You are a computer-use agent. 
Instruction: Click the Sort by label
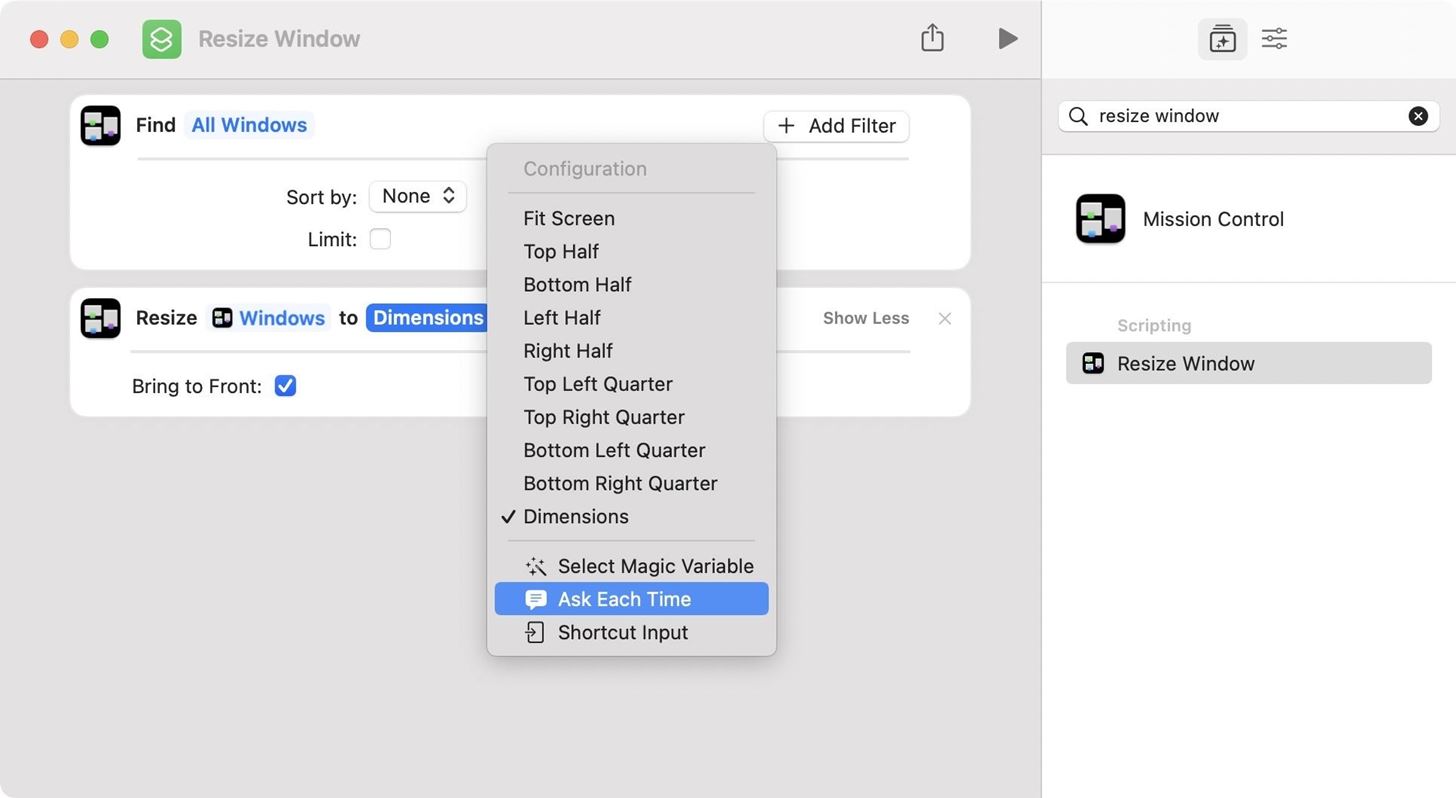point(321,197)
